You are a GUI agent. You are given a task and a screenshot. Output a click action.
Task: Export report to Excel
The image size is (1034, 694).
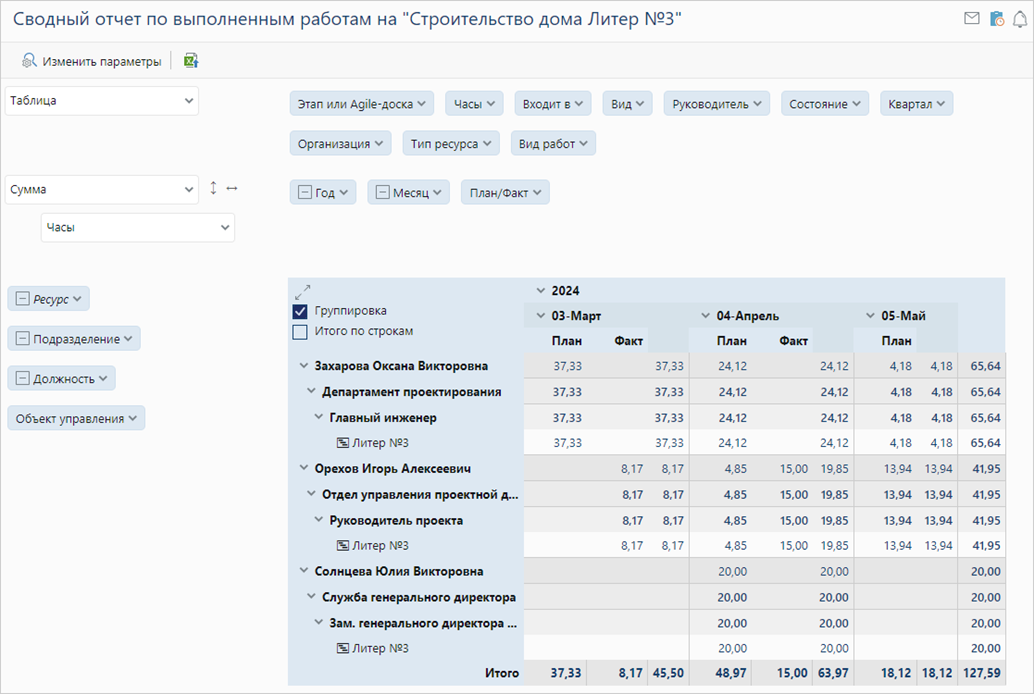coord(191,61)
